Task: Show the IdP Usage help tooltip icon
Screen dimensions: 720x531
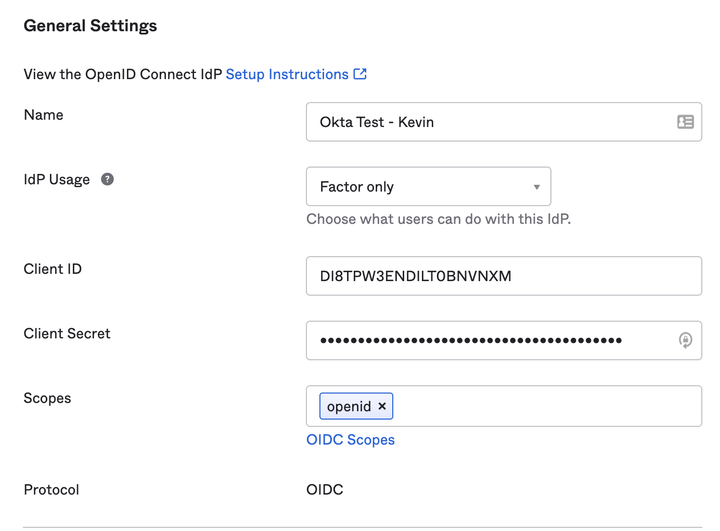Action: tap(107, 179)
